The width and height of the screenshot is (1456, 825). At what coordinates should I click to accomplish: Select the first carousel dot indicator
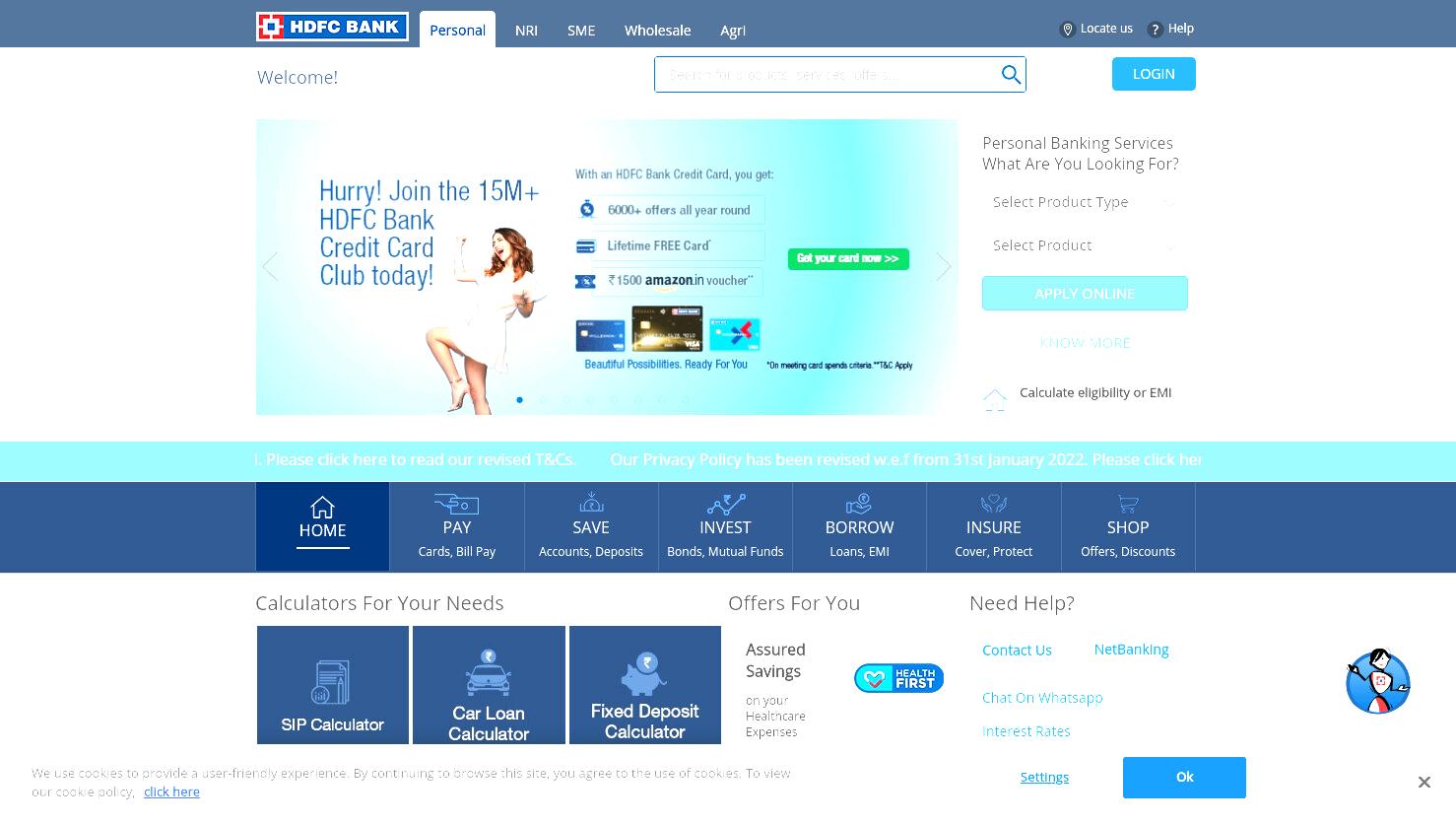click(519, 399)
